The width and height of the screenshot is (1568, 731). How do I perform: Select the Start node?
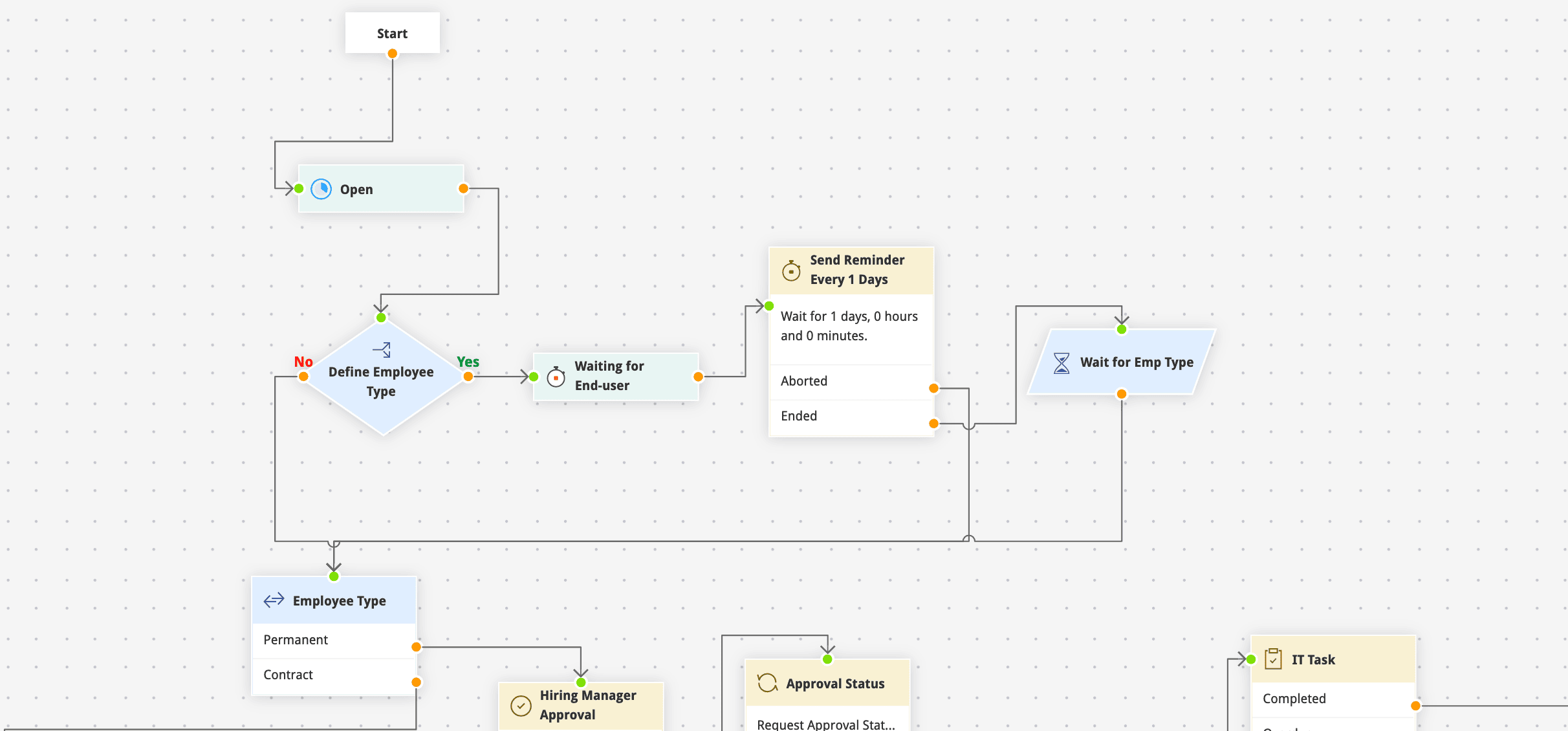[392, 33]
